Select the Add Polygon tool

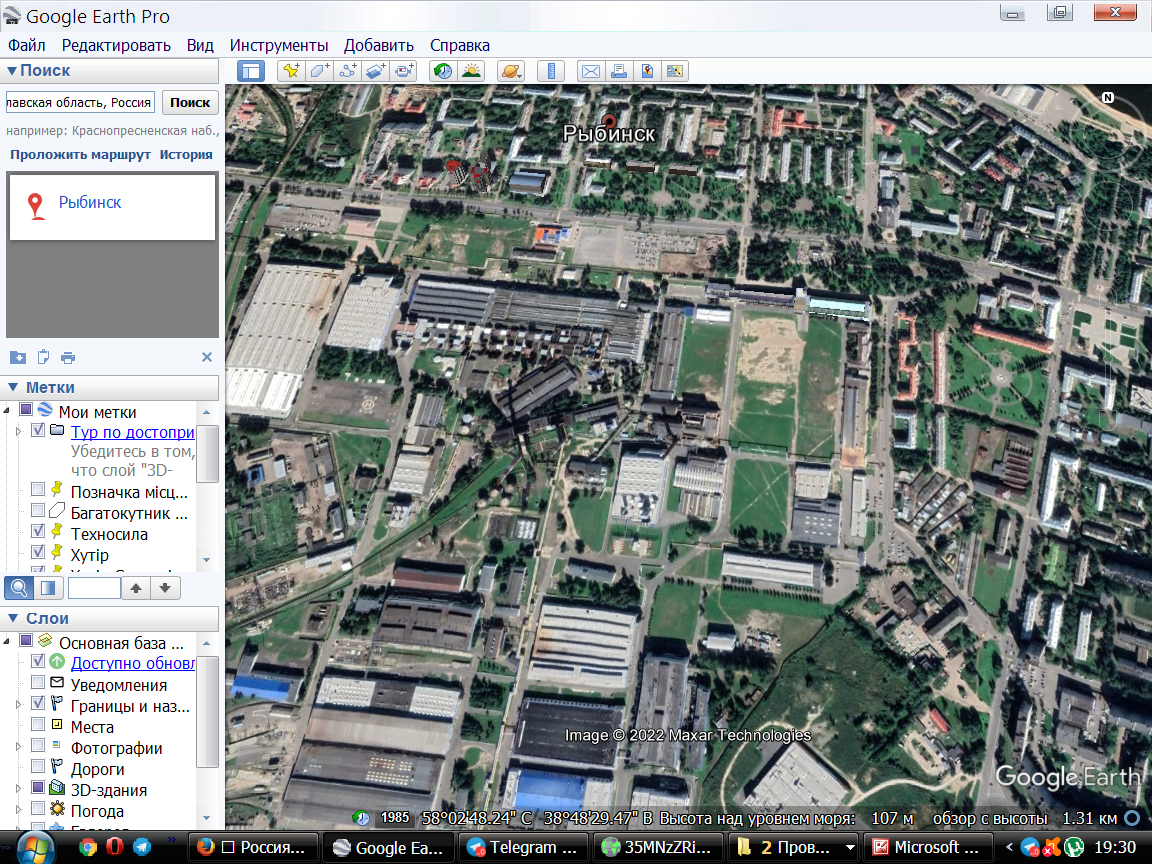320,71
